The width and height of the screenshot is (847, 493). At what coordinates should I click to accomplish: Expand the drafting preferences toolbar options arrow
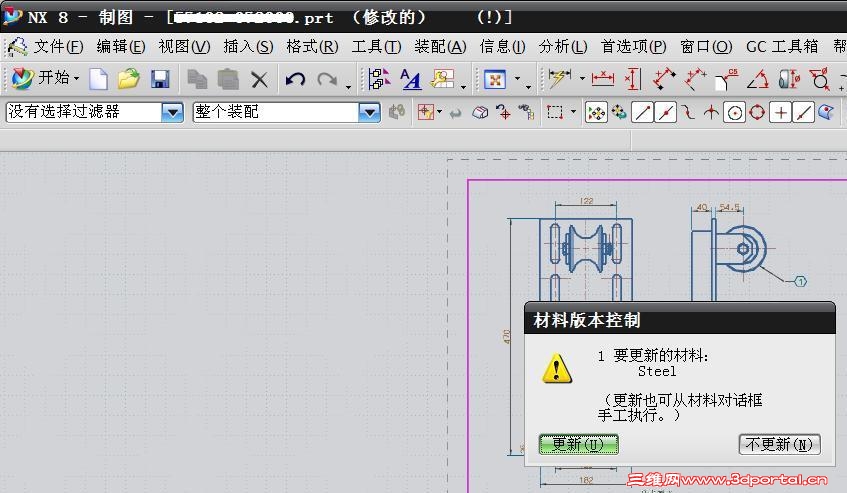463,86
